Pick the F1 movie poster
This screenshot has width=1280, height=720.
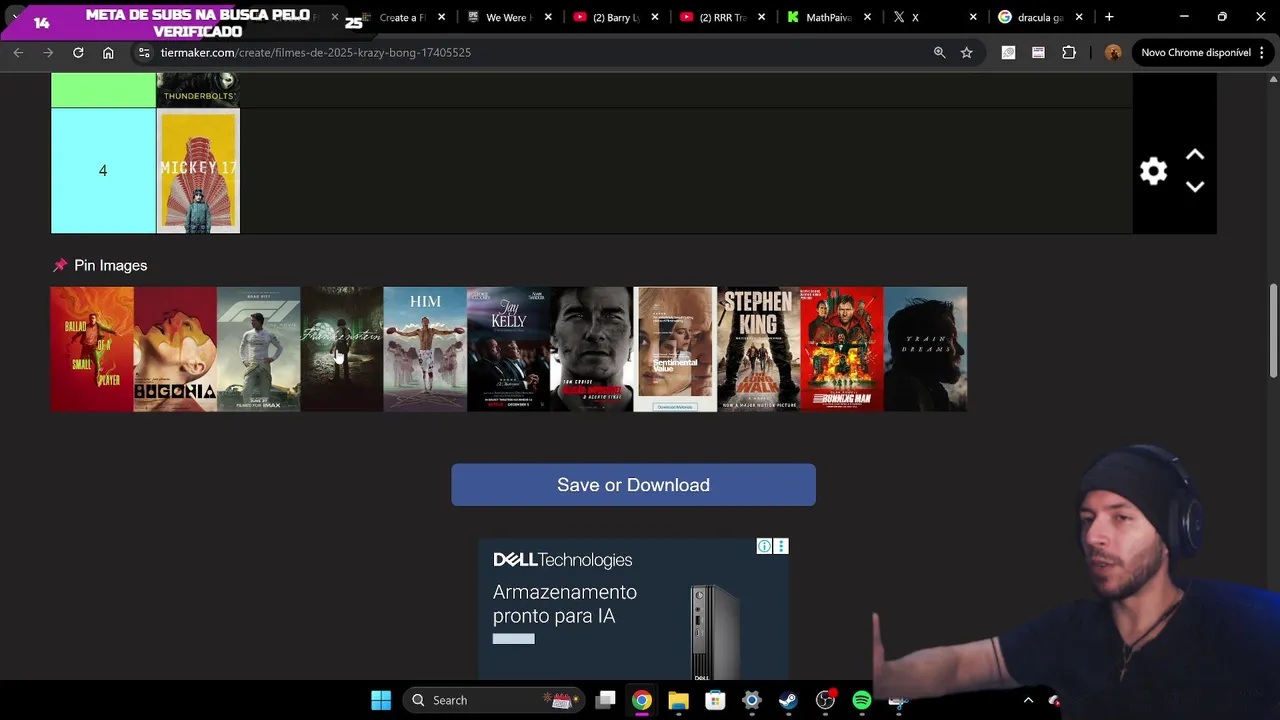[258, 349]
